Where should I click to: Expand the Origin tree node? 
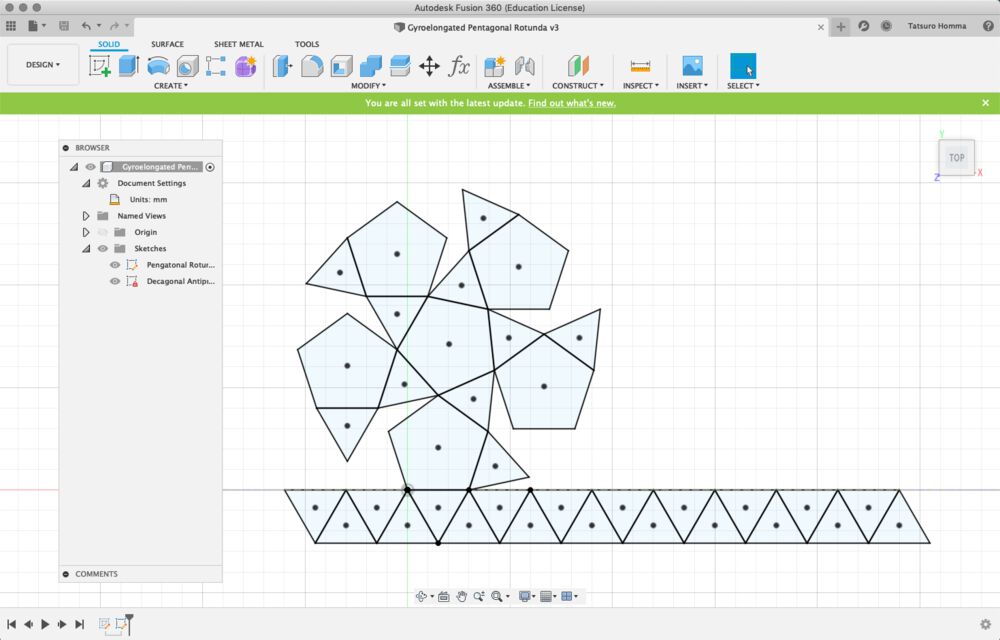85,232
